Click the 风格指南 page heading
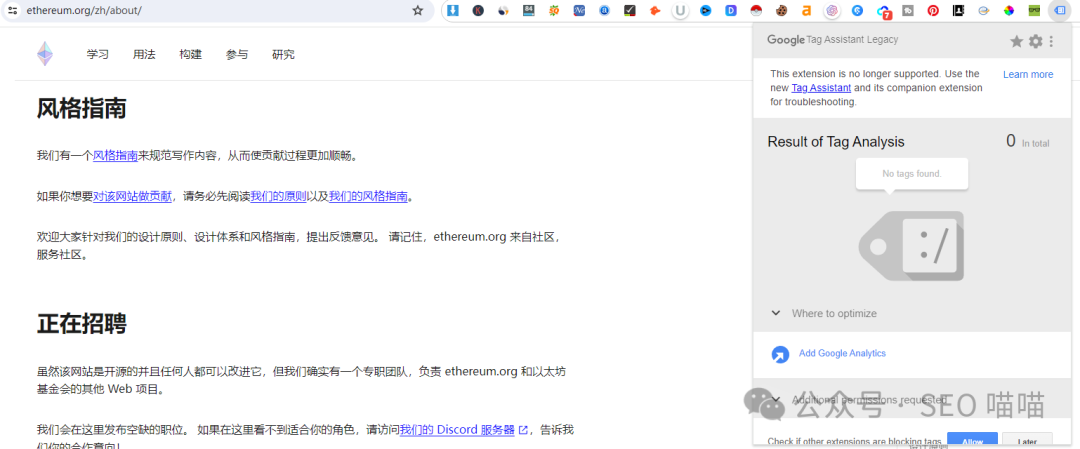The image size is (1080, 449). (x=81, y=108)
